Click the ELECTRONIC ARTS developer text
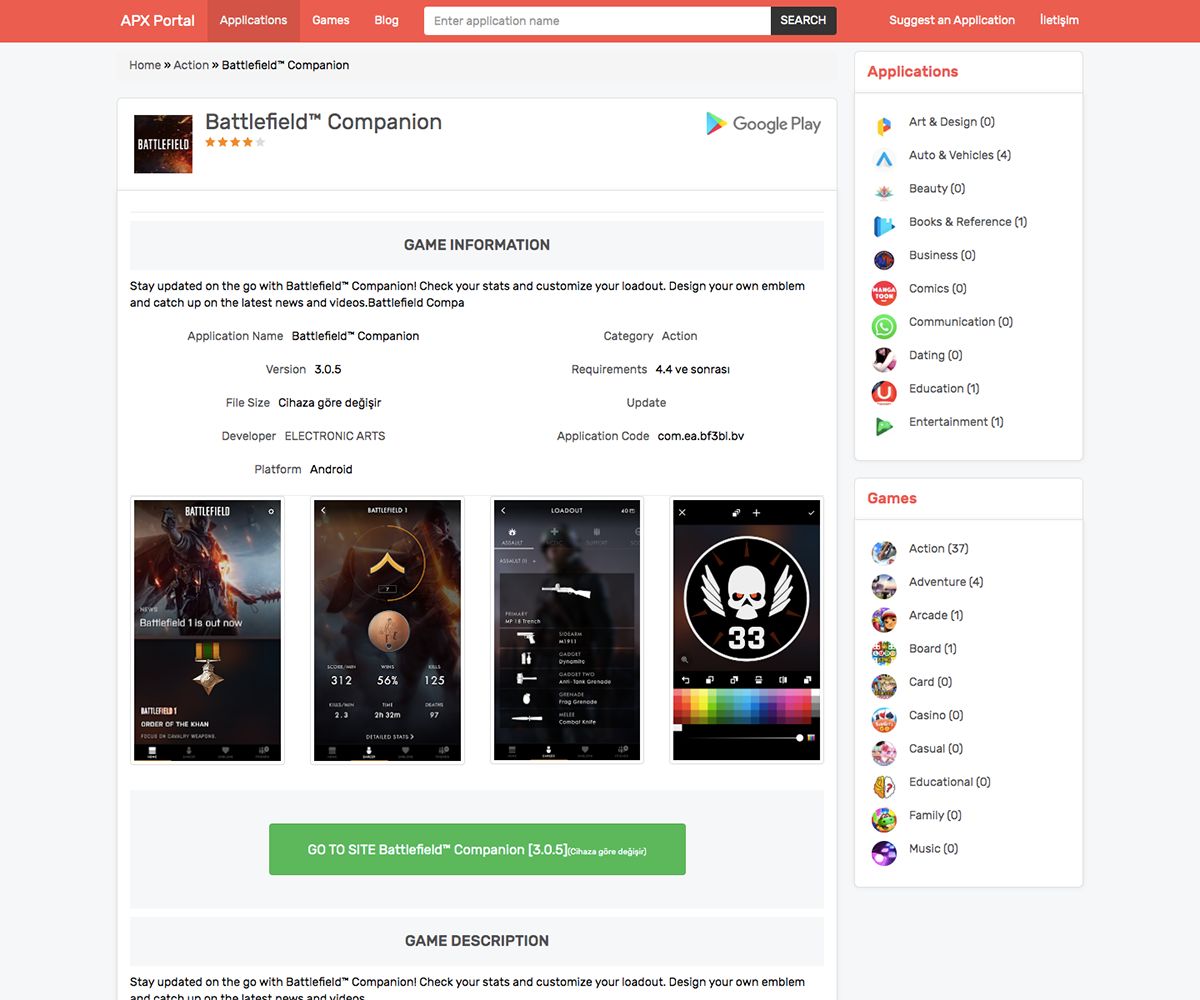This screenshot has height=1000, width=1200. 335,436
